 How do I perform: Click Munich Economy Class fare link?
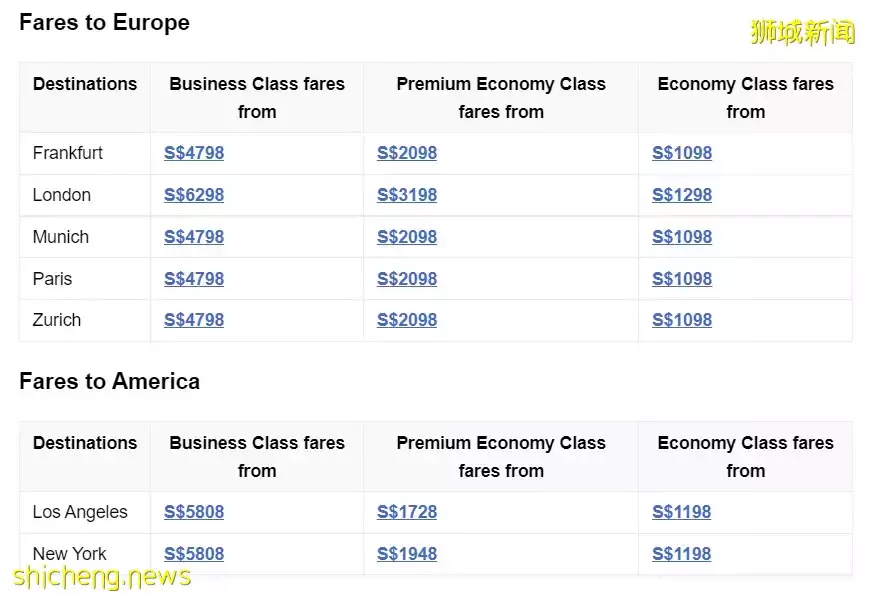pyautogui.click(x=682, y=237)
